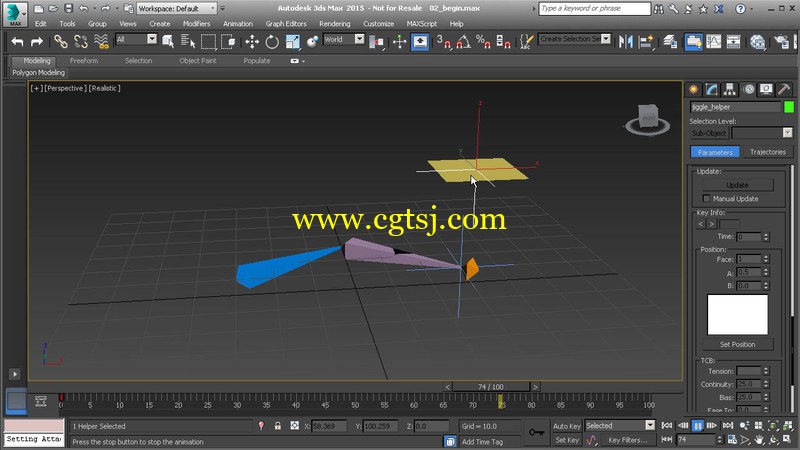The width and height of the screenshot is (800, 450).
Task: Pick Rectangular Selection Region tool
Action: tap(208, 41)
